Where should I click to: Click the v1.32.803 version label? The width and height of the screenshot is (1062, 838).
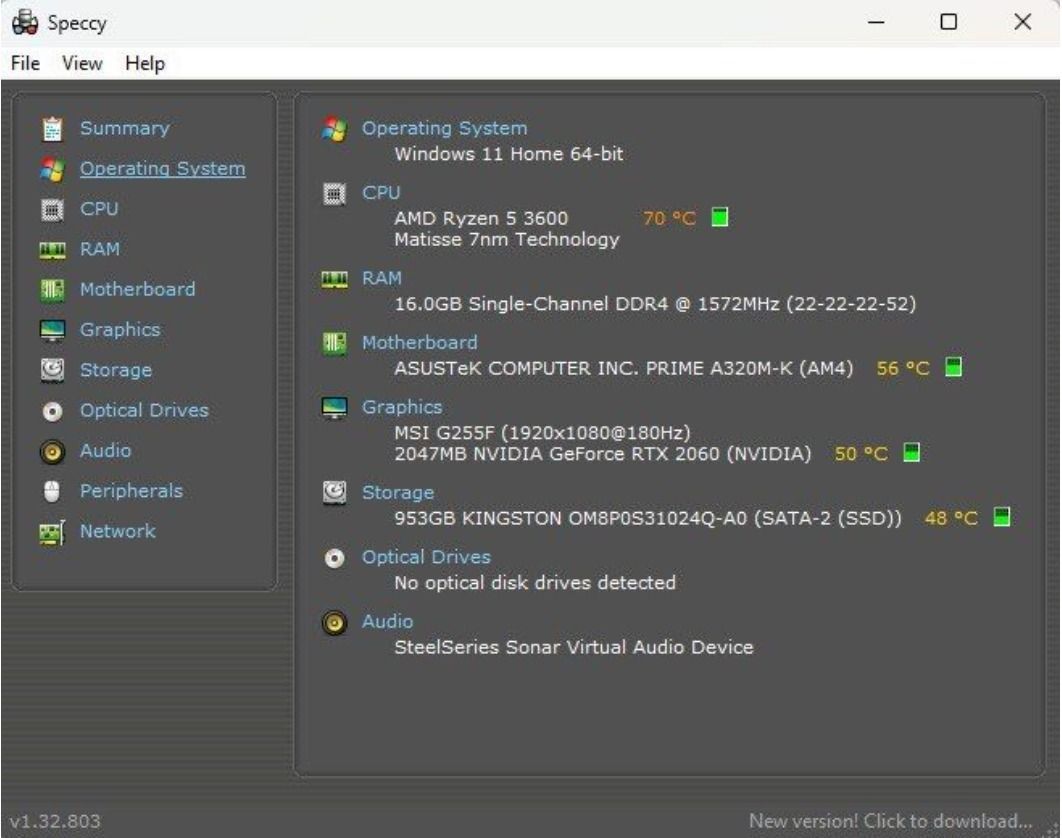55,821
